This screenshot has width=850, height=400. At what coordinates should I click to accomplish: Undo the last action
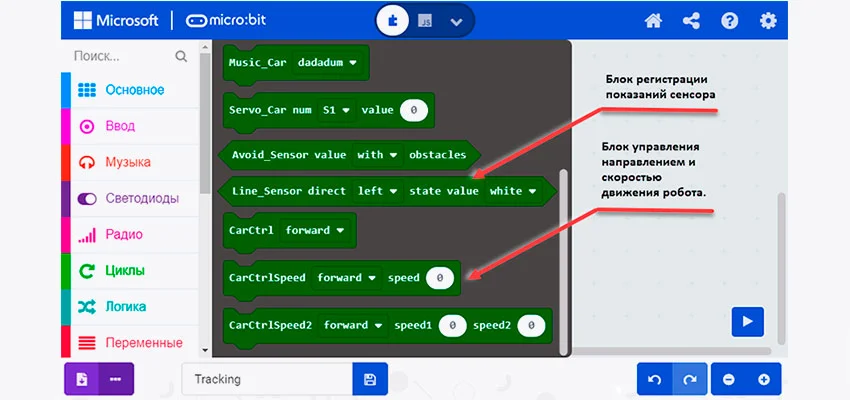click(x=654, y=380)
